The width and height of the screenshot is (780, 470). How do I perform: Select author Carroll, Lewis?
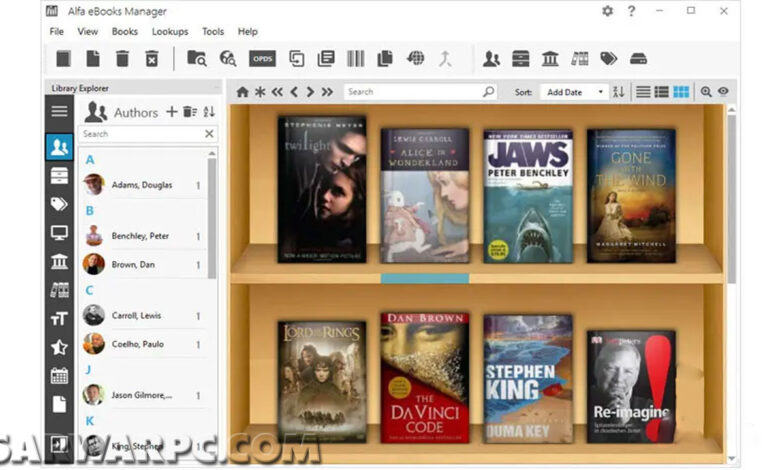143,315
